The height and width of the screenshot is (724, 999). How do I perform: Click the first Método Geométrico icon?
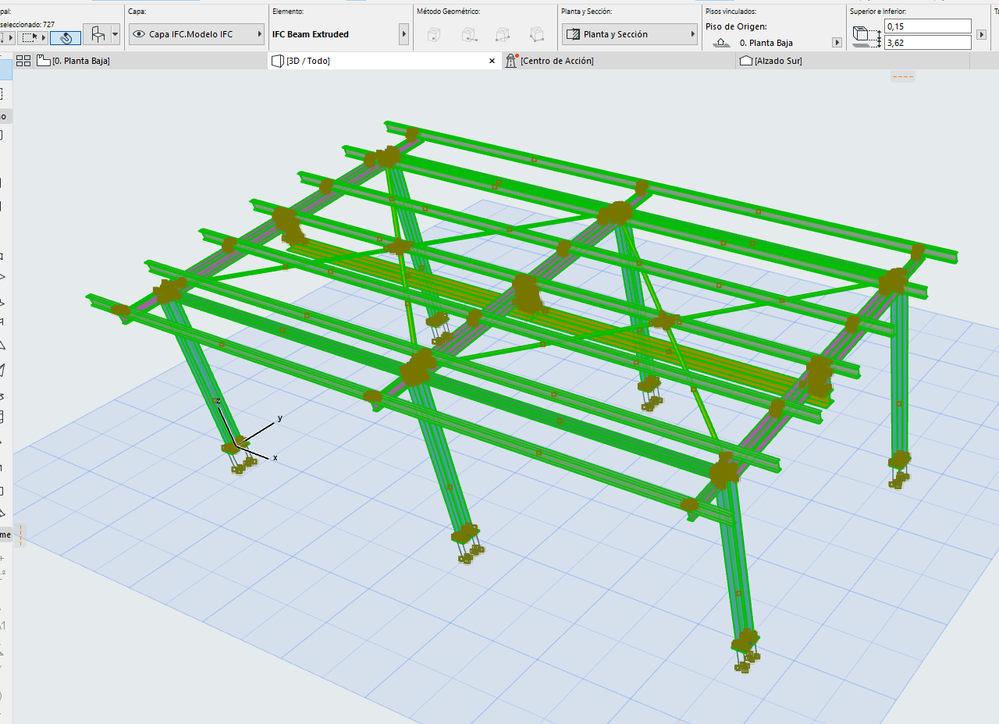(435, 35)
